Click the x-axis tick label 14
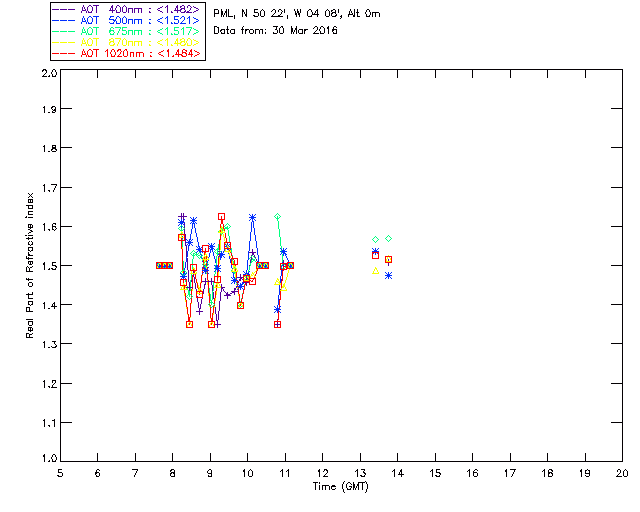This screenshot has height=512, width=640. [398, 474]
